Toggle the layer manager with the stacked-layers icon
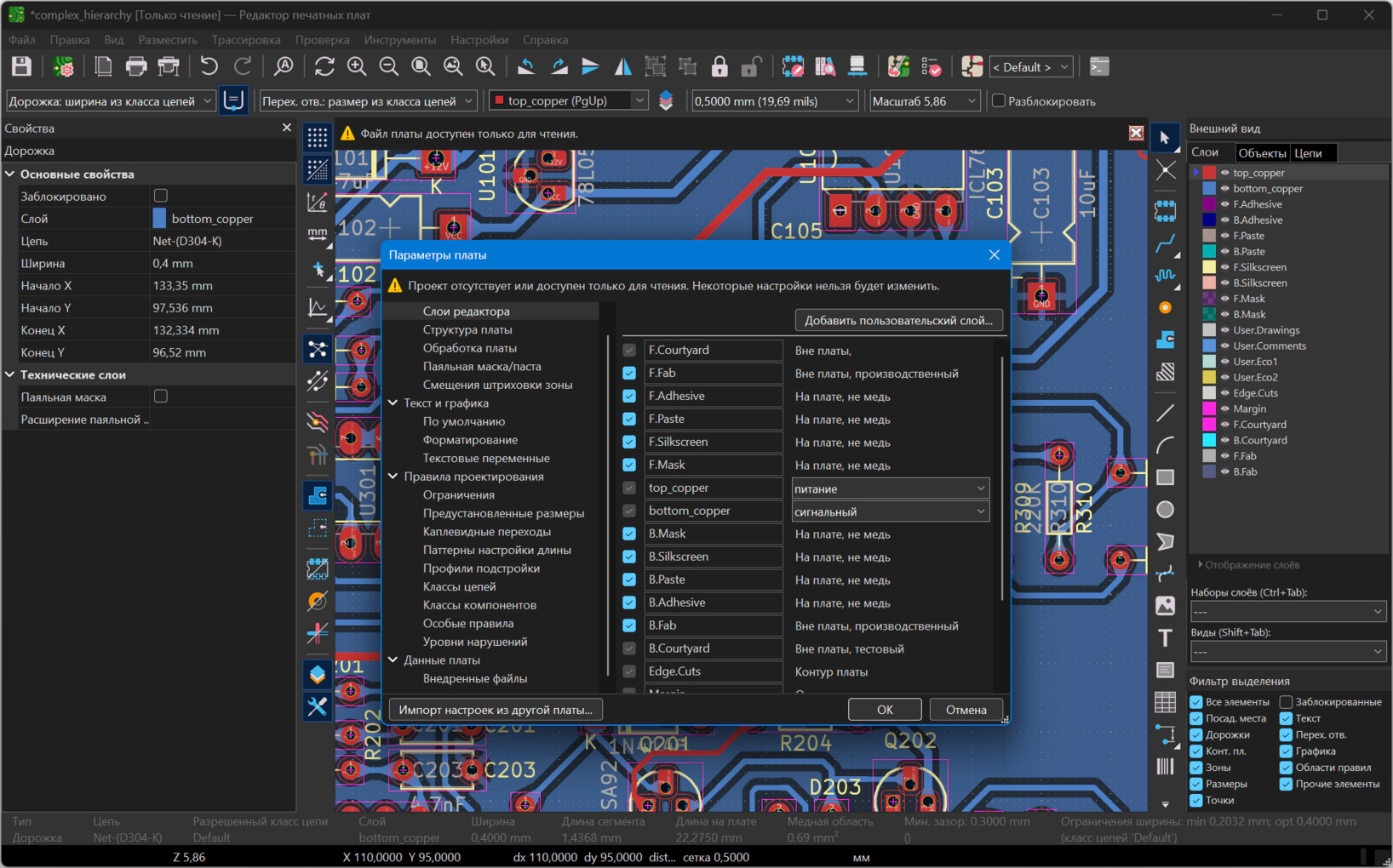 click(318, 674)
